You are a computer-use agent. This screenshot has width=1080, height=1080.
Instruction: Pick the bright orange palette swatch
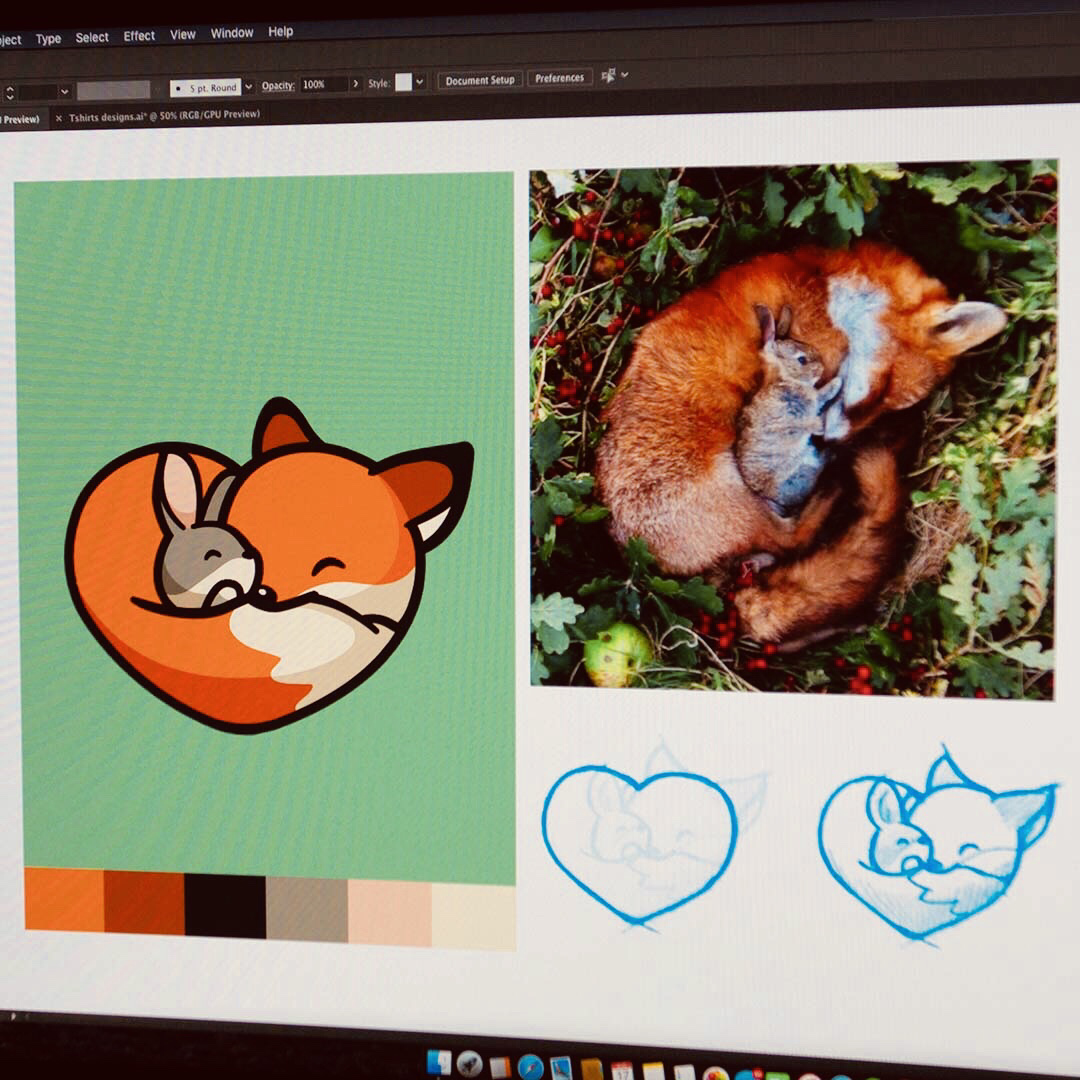click(64, 898)
